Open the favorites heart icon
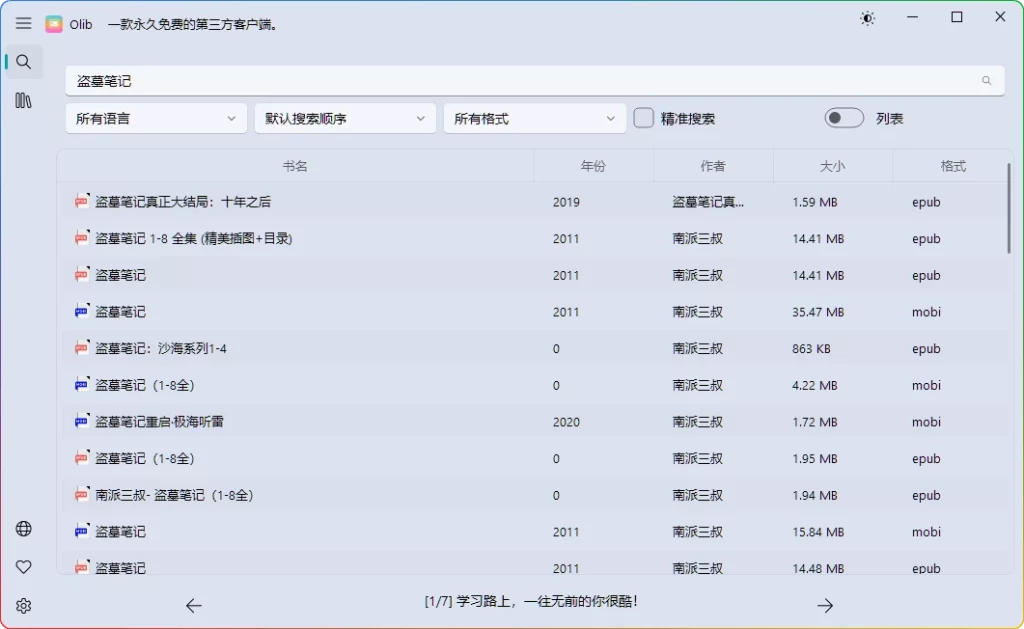 click(23, 567)
